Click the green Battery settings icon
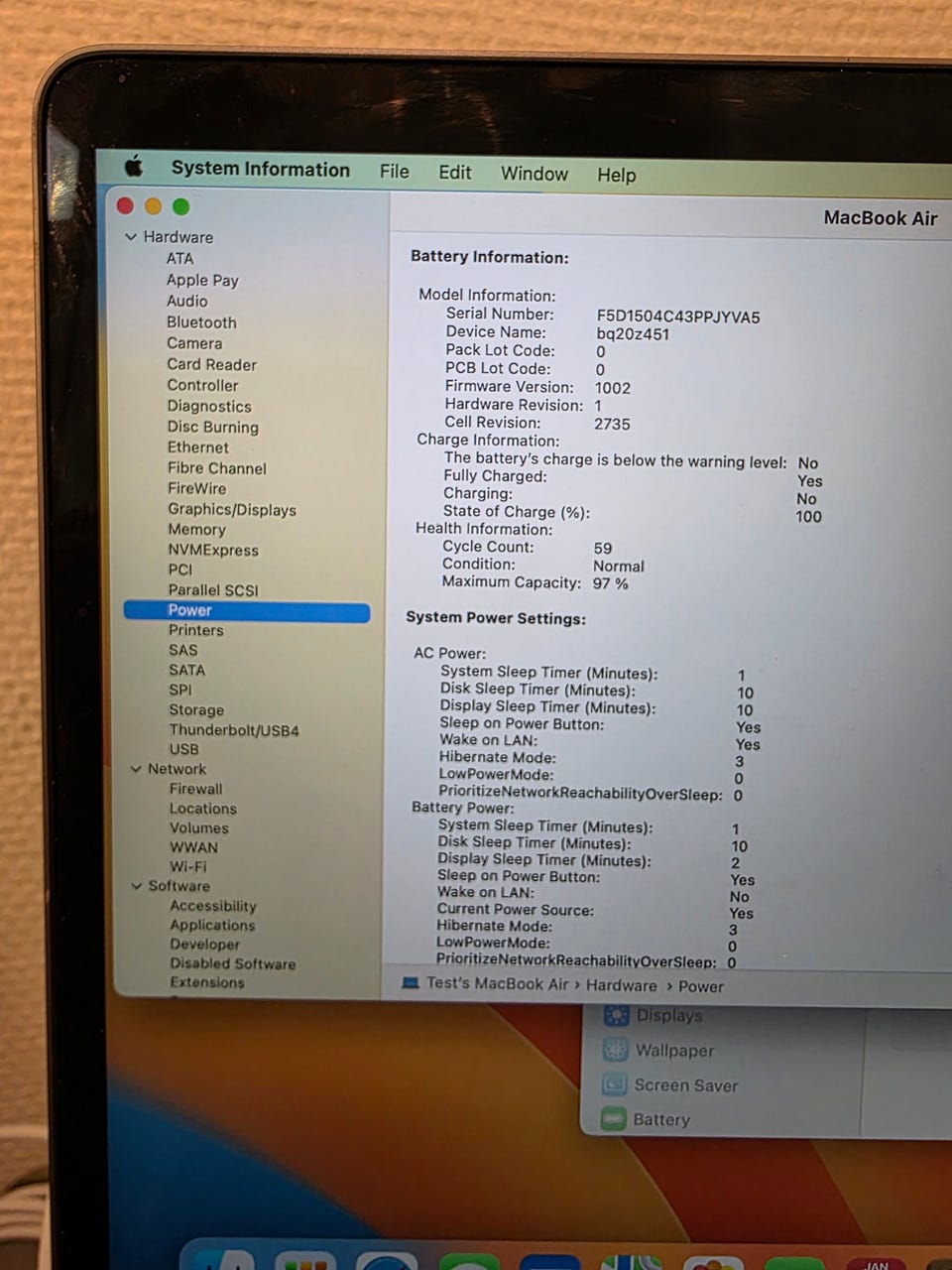Screen dimensions: 952x1270 coord(614,1119)
